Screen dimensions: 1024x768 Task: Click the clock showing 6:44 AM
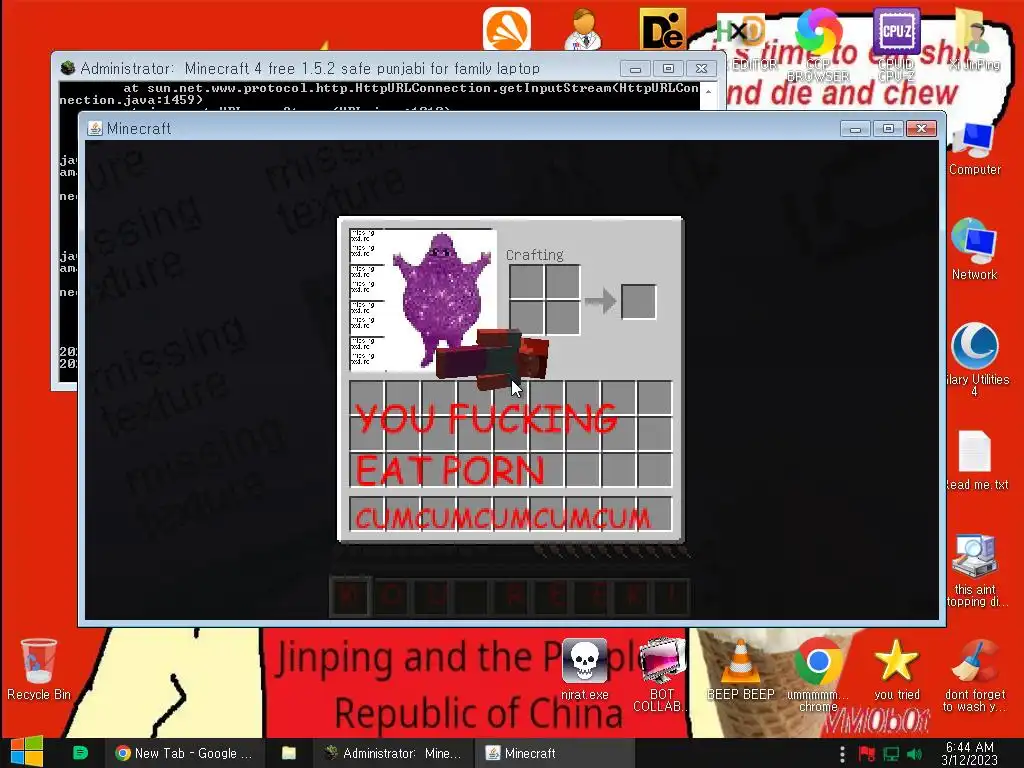(970, 753)
